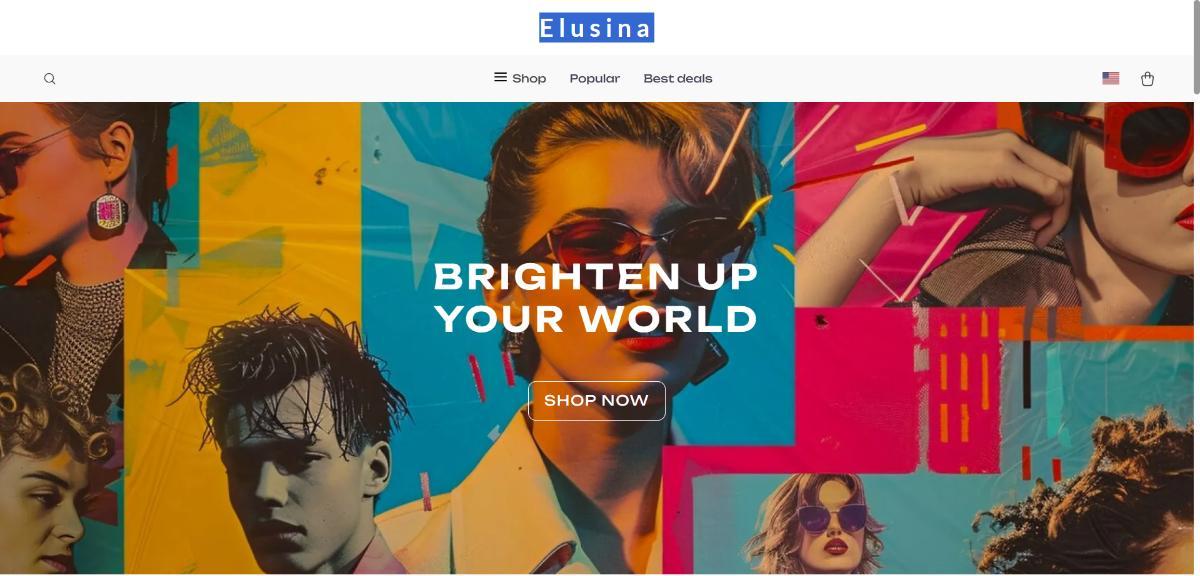Screen dimensions: 1200x576
Task: Click the square earring on left woman
Action: 108,213
